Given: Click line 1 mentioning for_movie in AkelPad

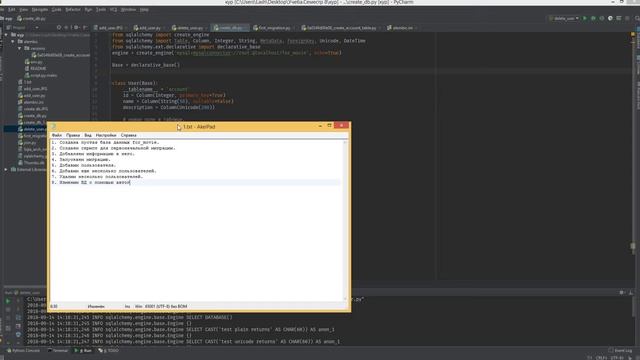Looking at the screenshot, I should tap(105, 142).
